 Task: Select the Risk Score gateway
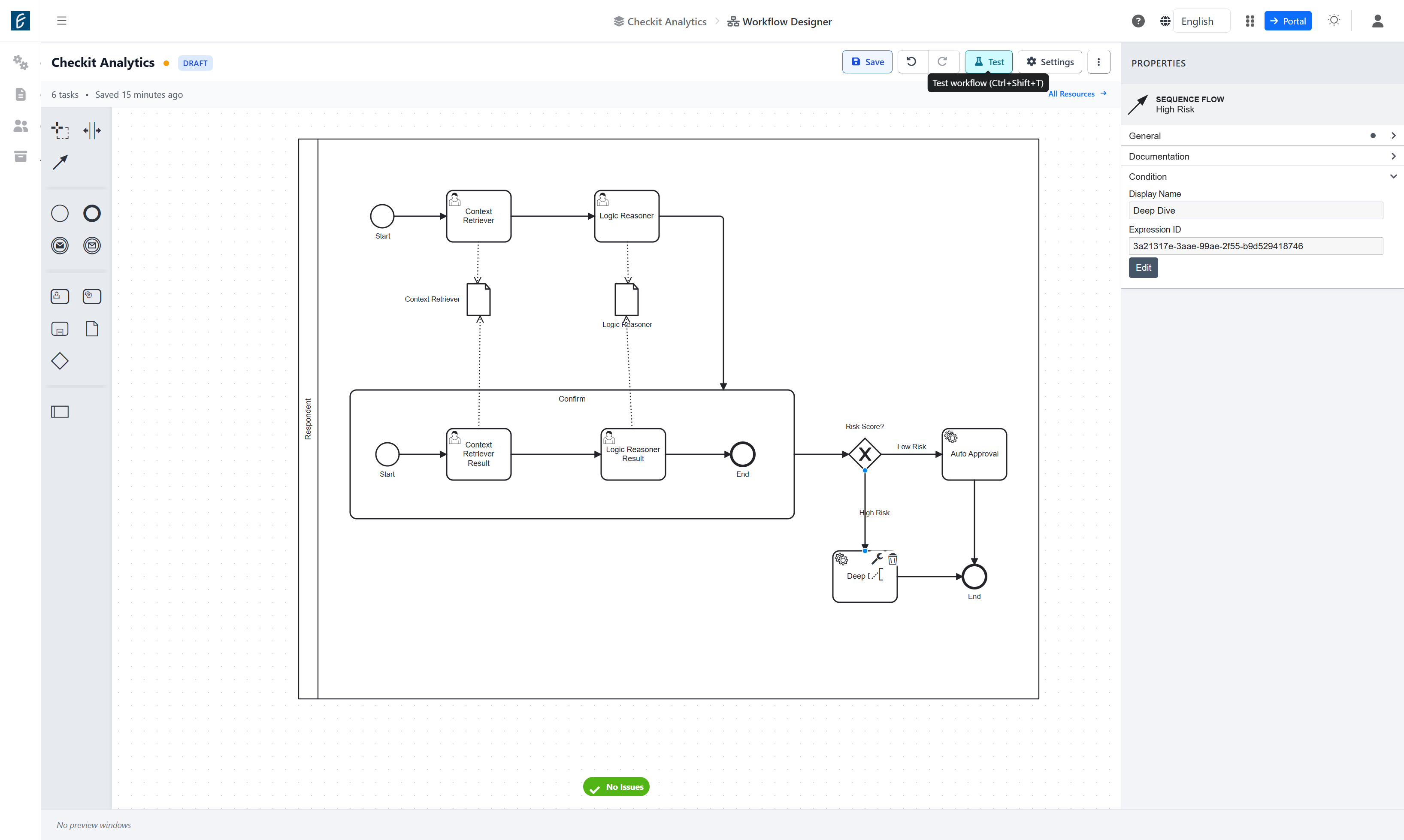[x=865, y=454]
